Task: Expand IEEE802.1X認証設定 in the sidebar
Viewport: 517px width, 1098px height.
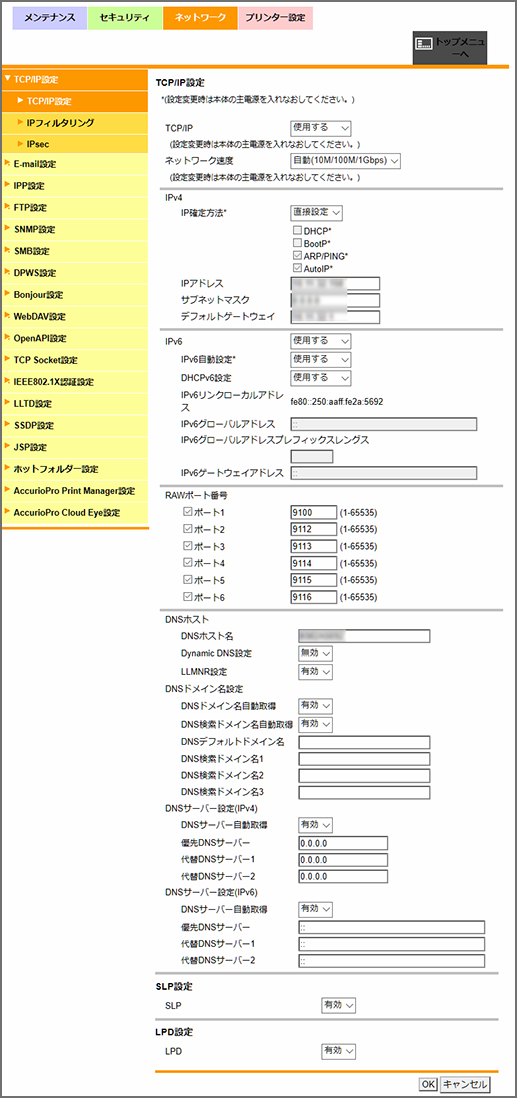Action: [x=75, y=382]
